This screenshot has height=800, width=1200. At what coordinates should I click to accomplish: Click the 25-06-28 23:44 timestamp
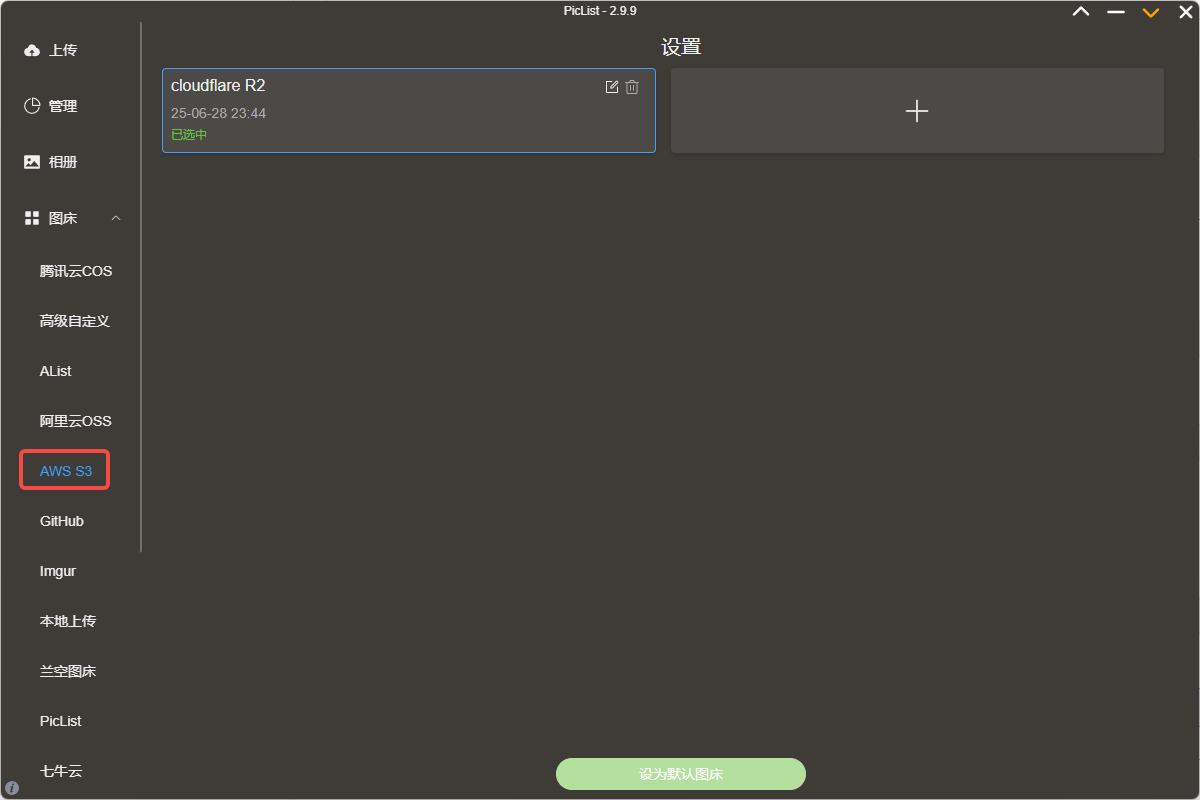[218, 113]
